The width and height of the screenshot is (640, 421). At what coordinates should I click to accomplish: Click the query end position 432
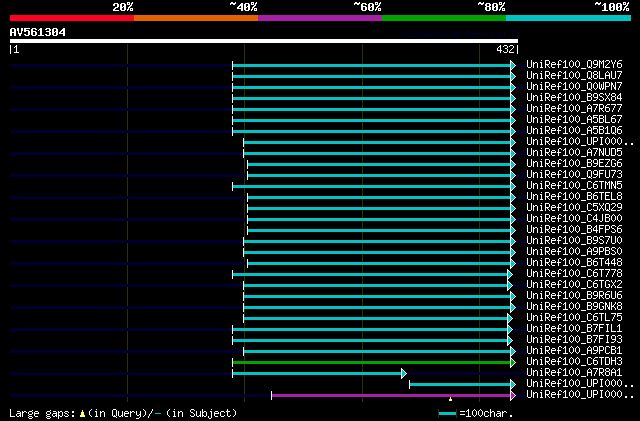[505, 49]
